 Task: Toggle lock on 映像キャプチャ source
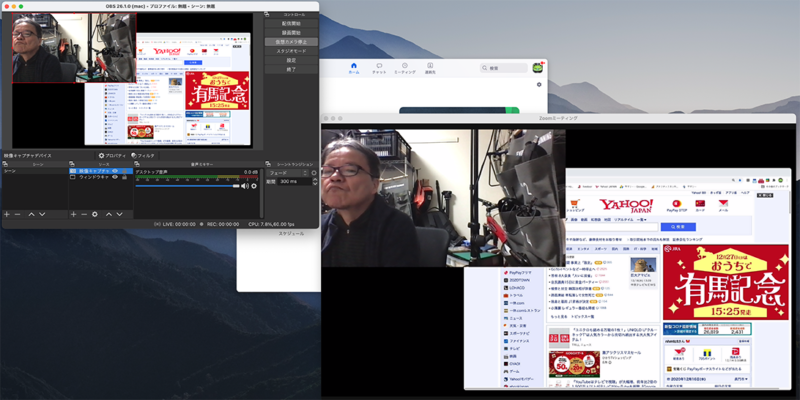124,171
